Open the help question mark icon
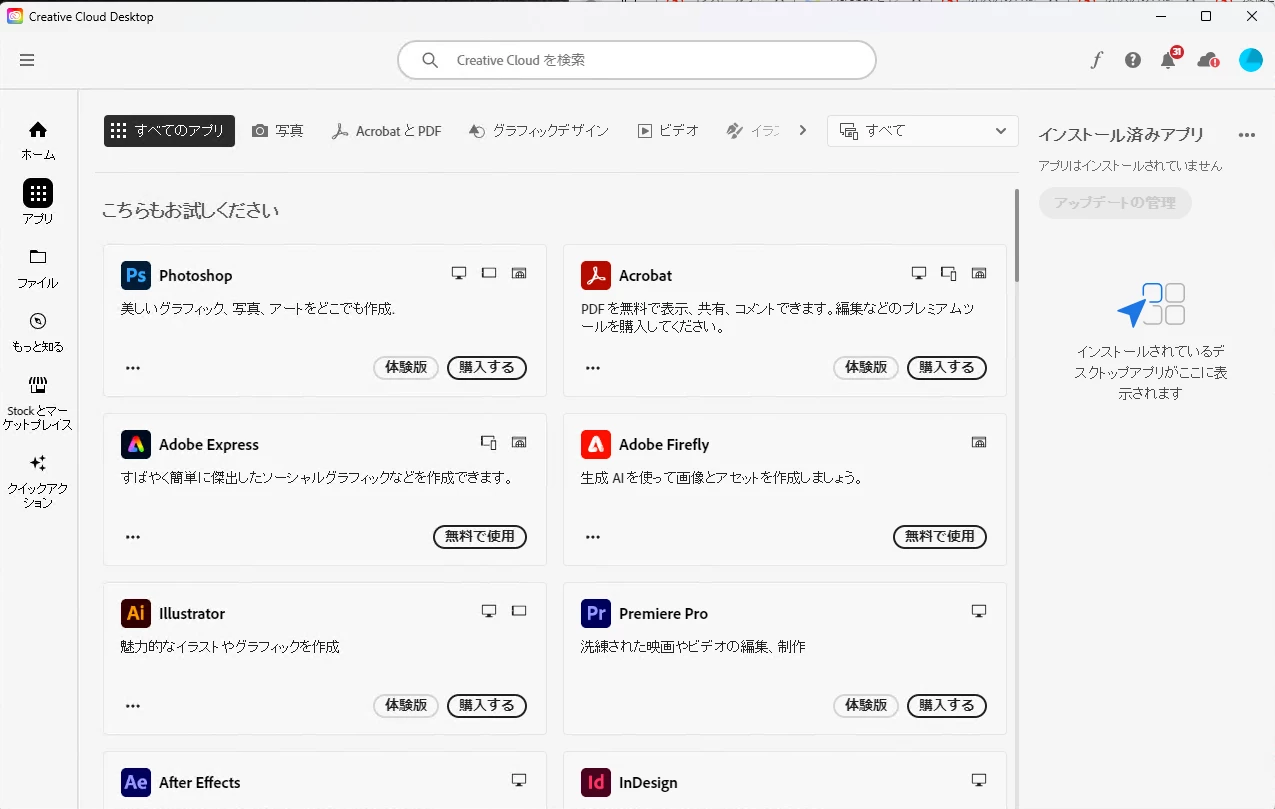This screenshot has width=1275, height=809. [1133, 60]
